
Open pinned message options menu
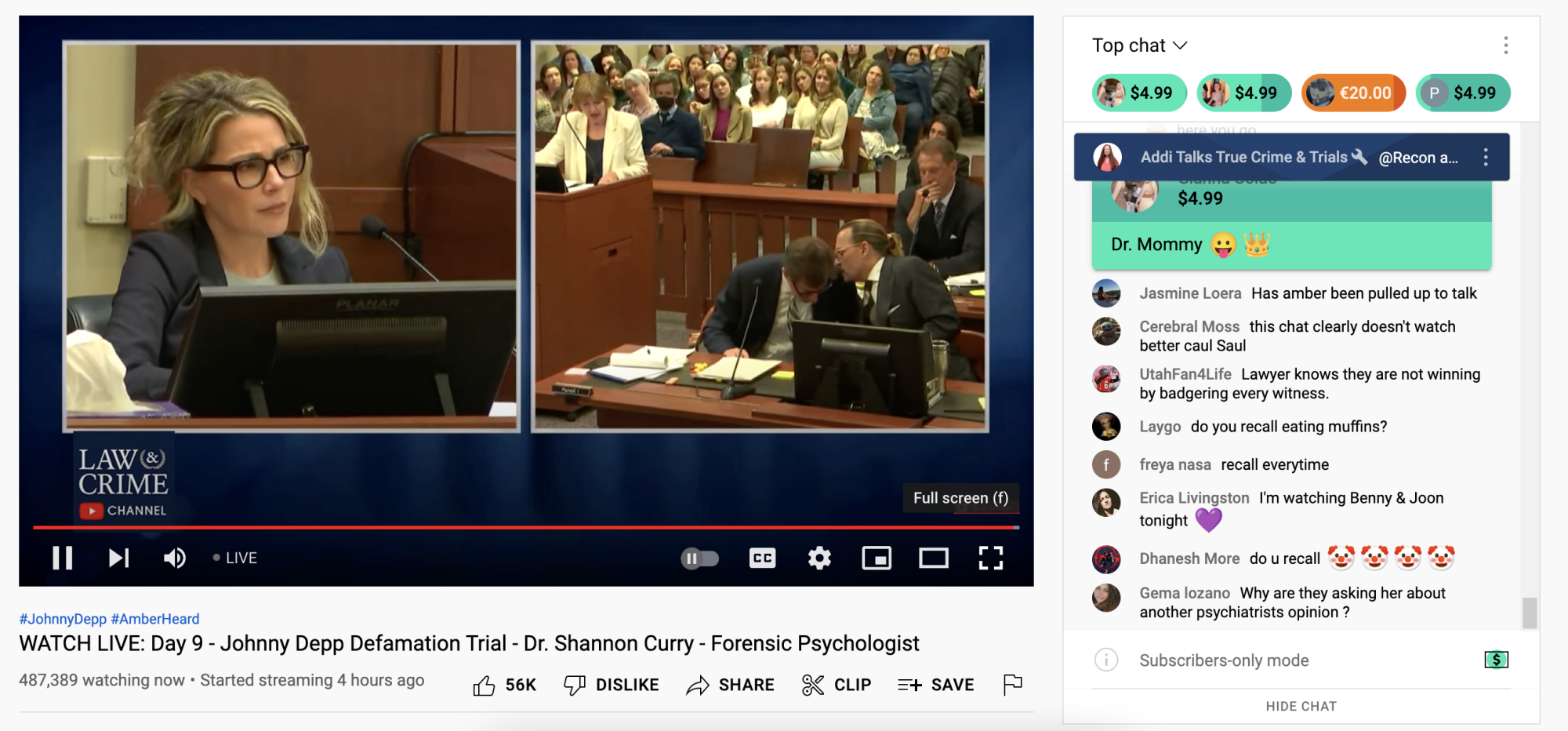pos(1486,158)
